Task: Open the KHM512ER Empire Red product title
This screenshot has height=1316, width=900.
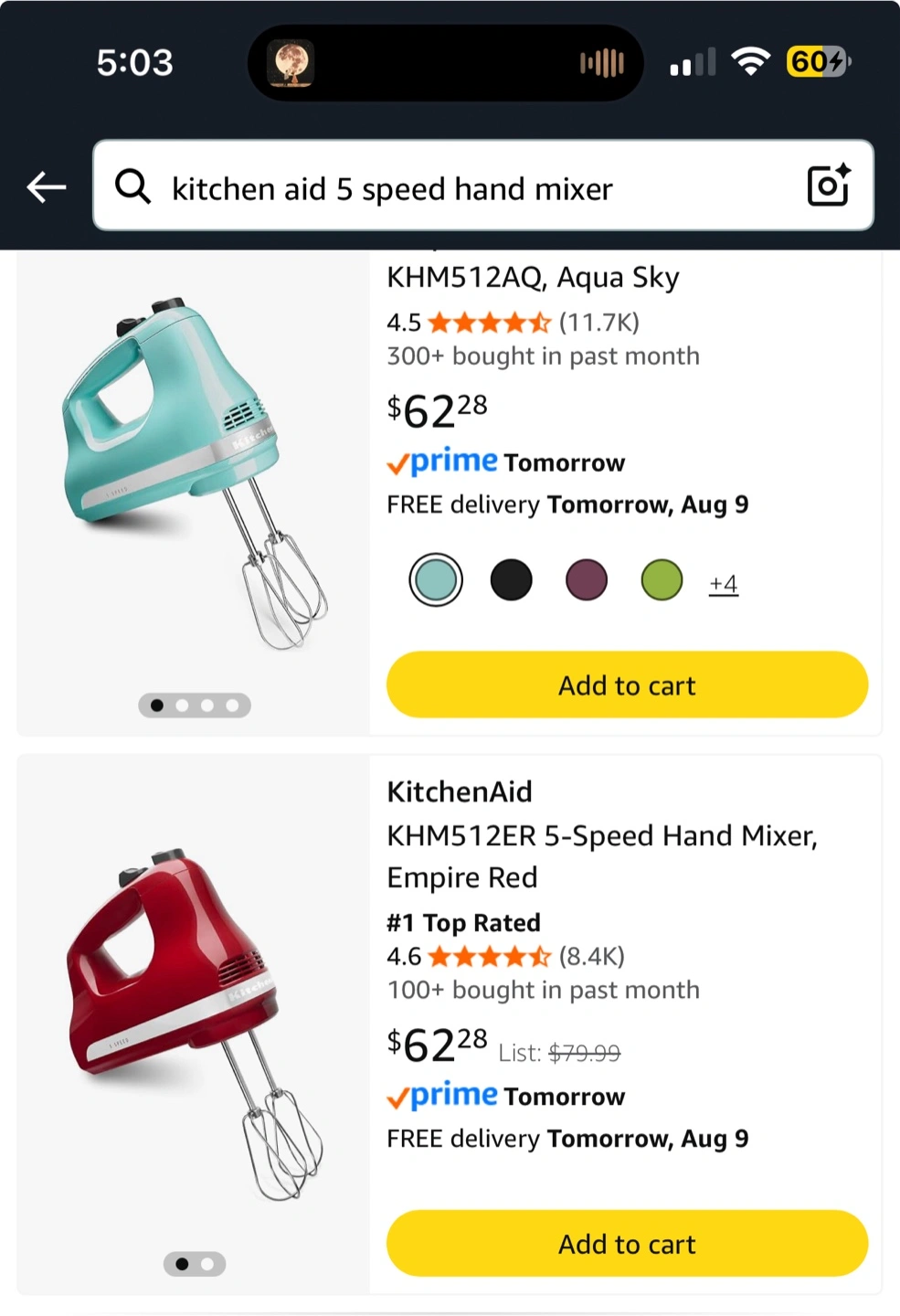Action: pos(601,855)
